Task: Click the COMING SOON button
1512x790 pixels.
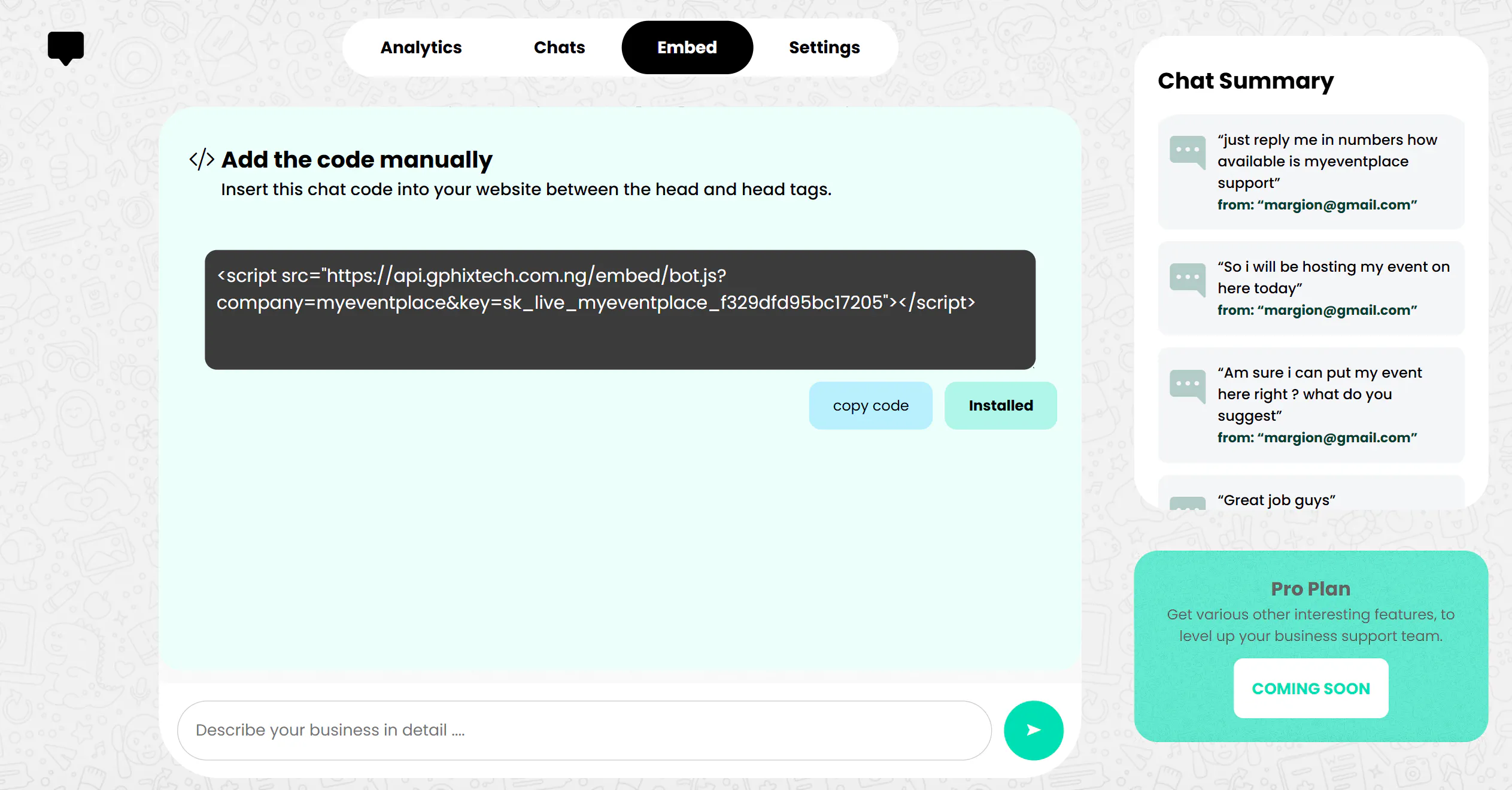Action: (1311, 688)
